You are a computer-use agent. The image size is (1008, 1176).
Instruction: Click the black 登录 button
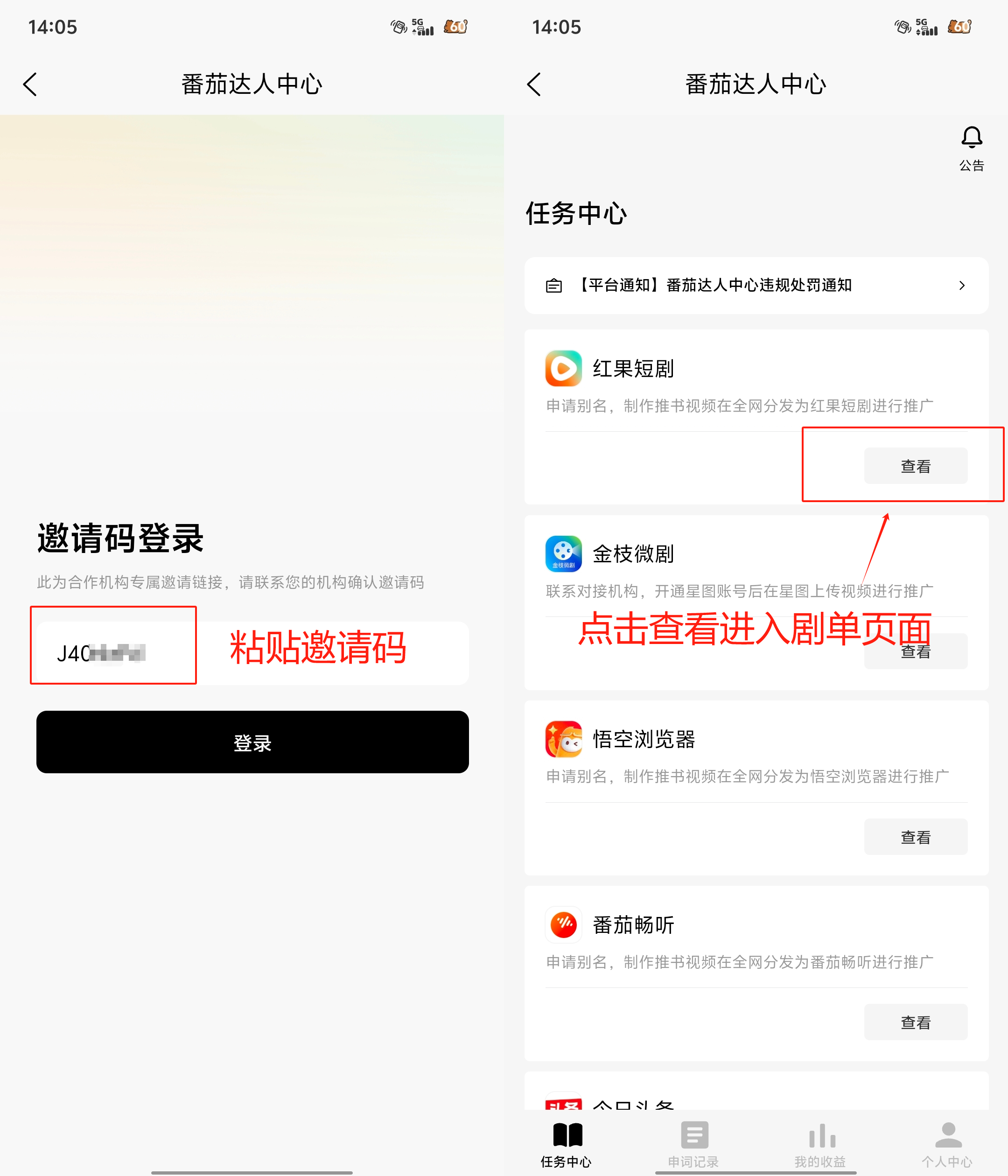(252, 742)
